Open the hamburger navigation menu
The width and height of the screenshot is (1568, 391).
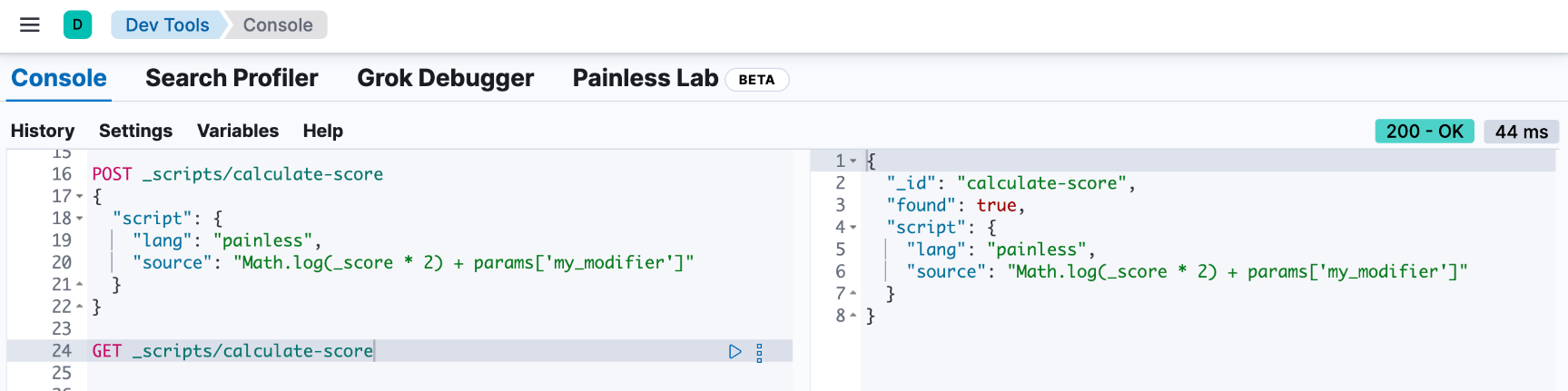click(30, 24)
